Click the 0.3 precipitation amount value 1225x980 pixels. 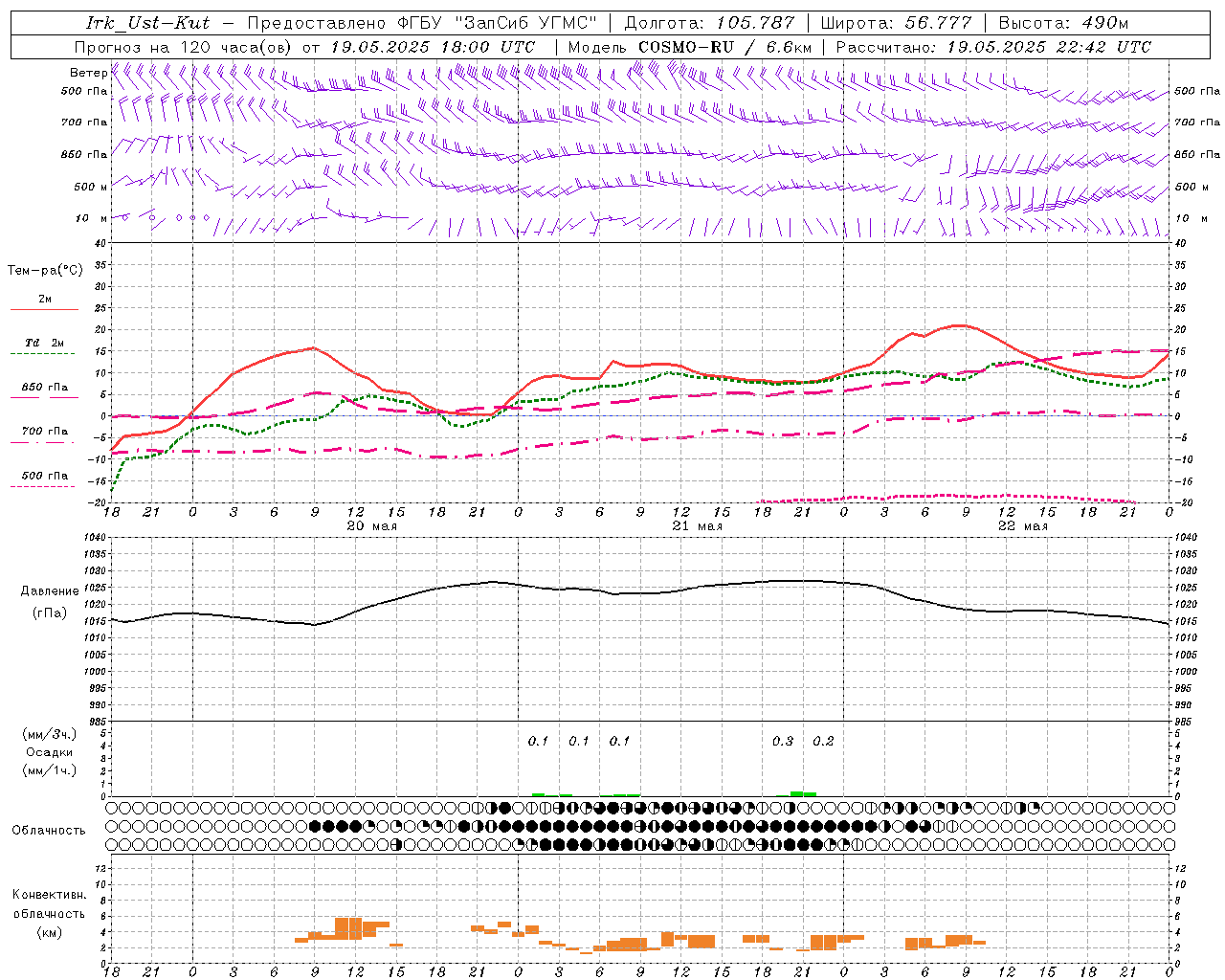tap(783, 741)
